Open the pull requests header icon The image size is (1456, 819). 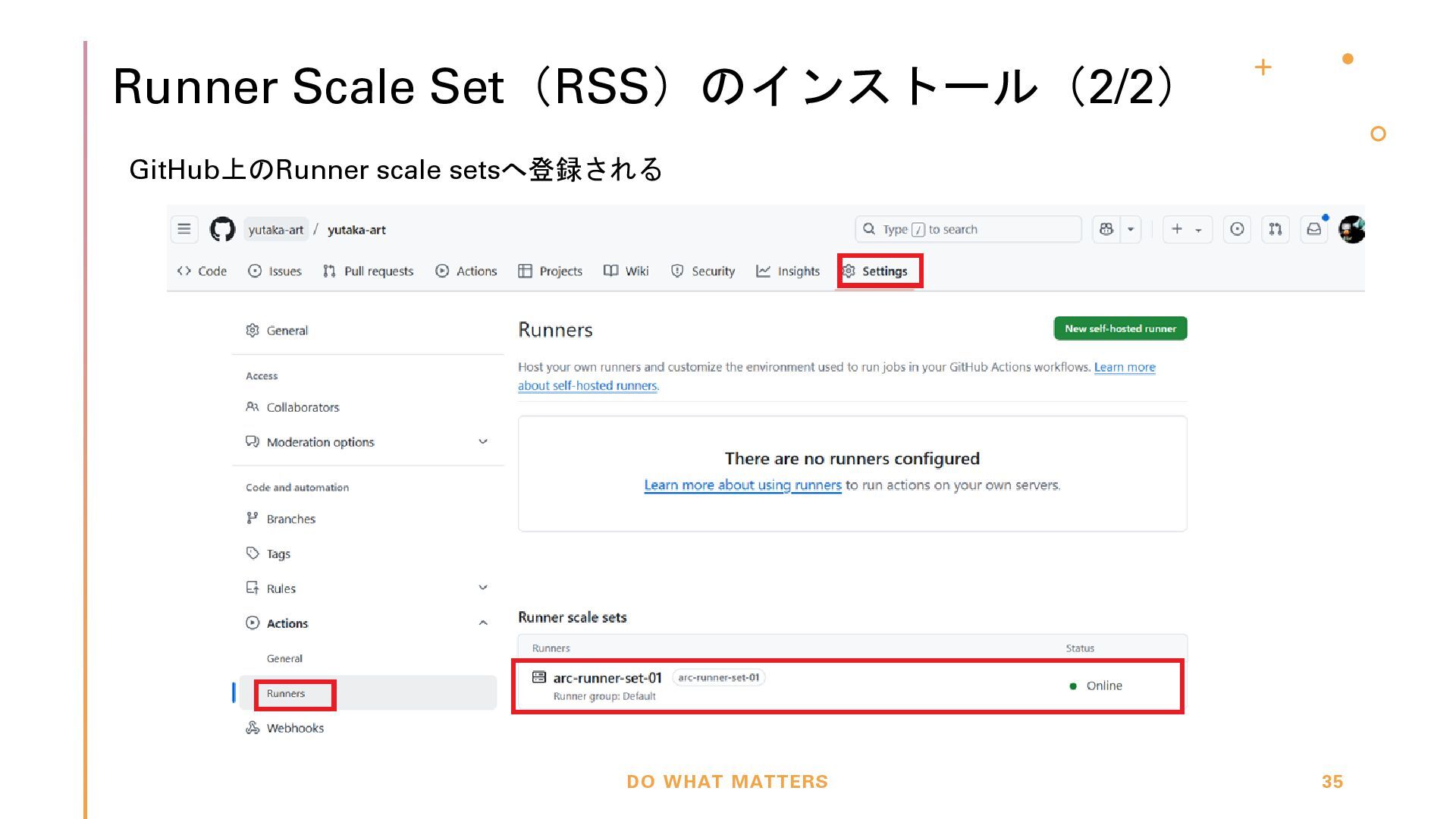pos(1276,229)
